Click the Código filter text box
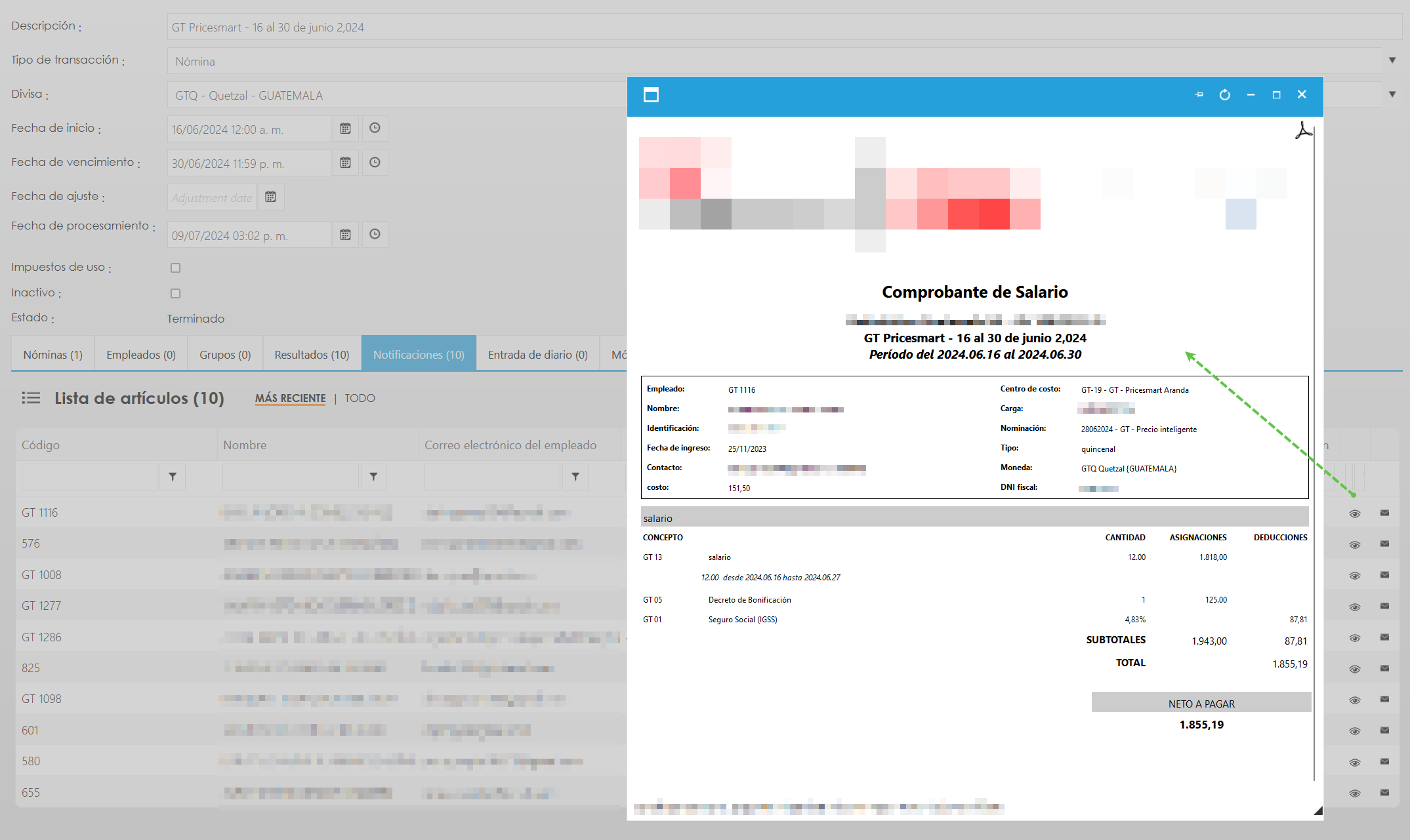Screen dimensions: 1410x840 tap(90, 477)
